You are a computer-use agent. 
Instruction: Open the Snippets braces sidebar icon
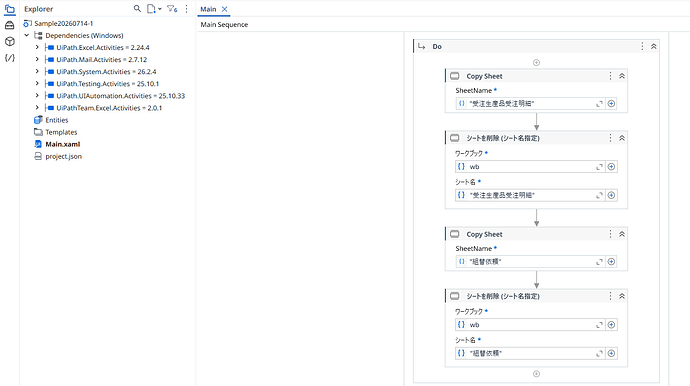pos(10,58)
